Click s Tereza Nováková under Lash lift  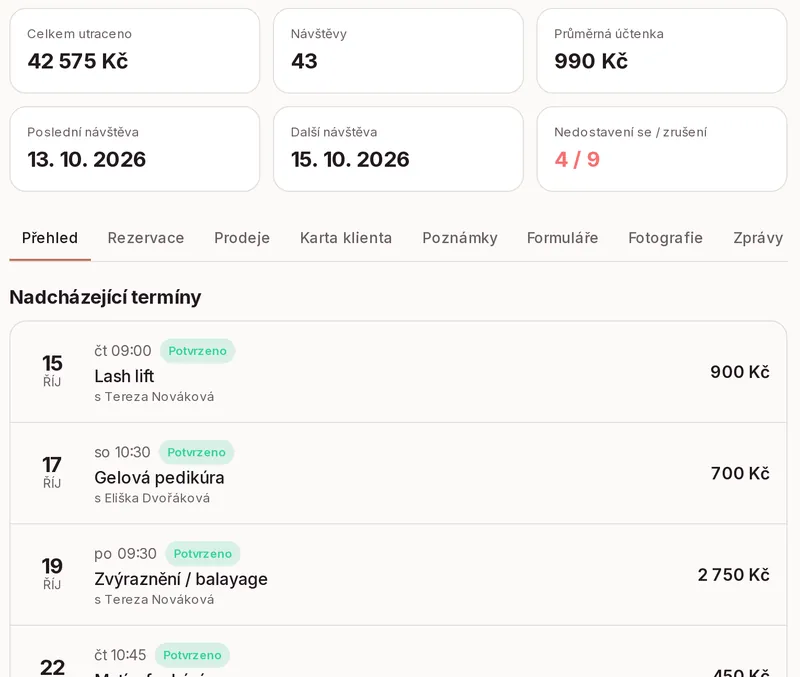[154, 397]
